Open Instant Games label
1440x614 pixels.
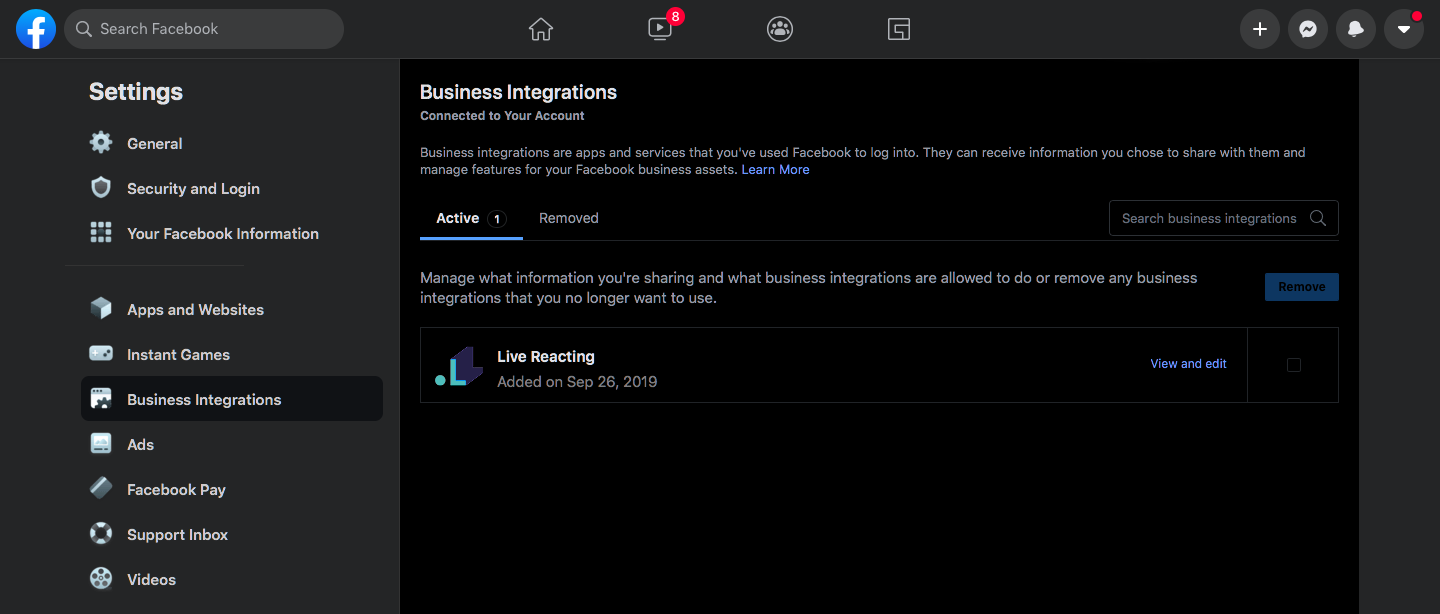click(178, 354)
